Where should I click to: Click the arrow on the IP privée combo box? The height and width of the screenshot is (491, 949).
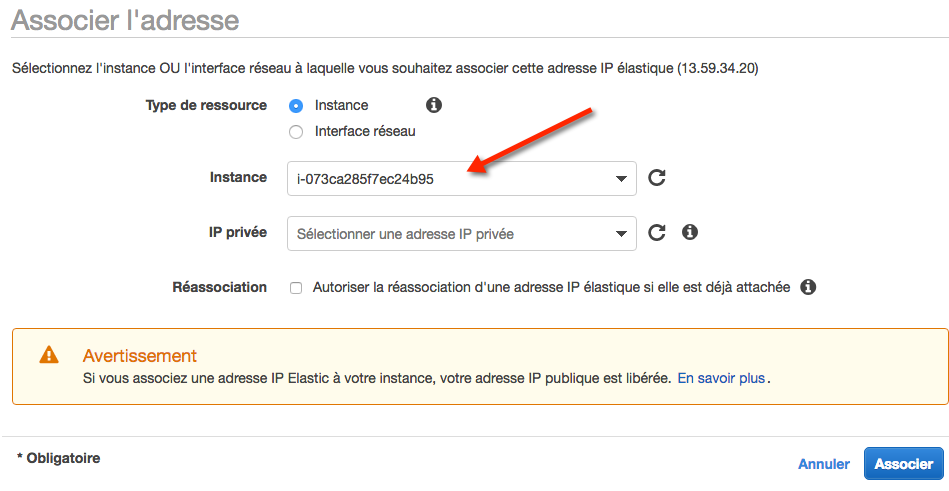click(620, 234)
